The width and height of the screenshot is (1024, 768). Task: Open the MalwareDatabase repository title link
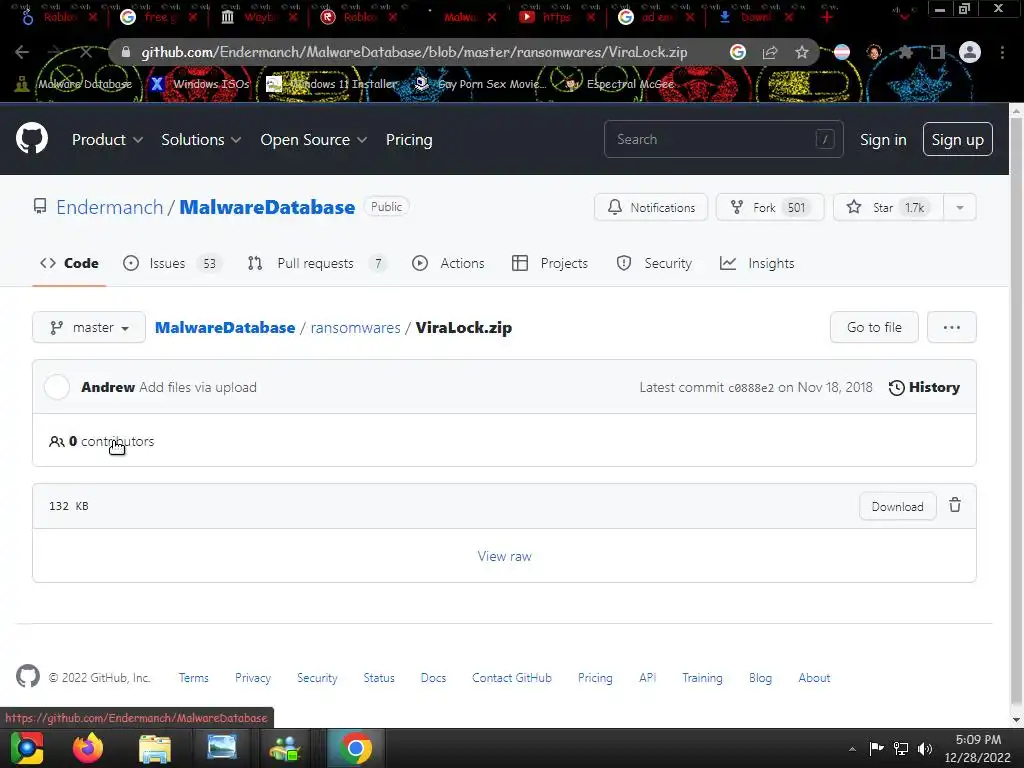(x=267, y=207)
